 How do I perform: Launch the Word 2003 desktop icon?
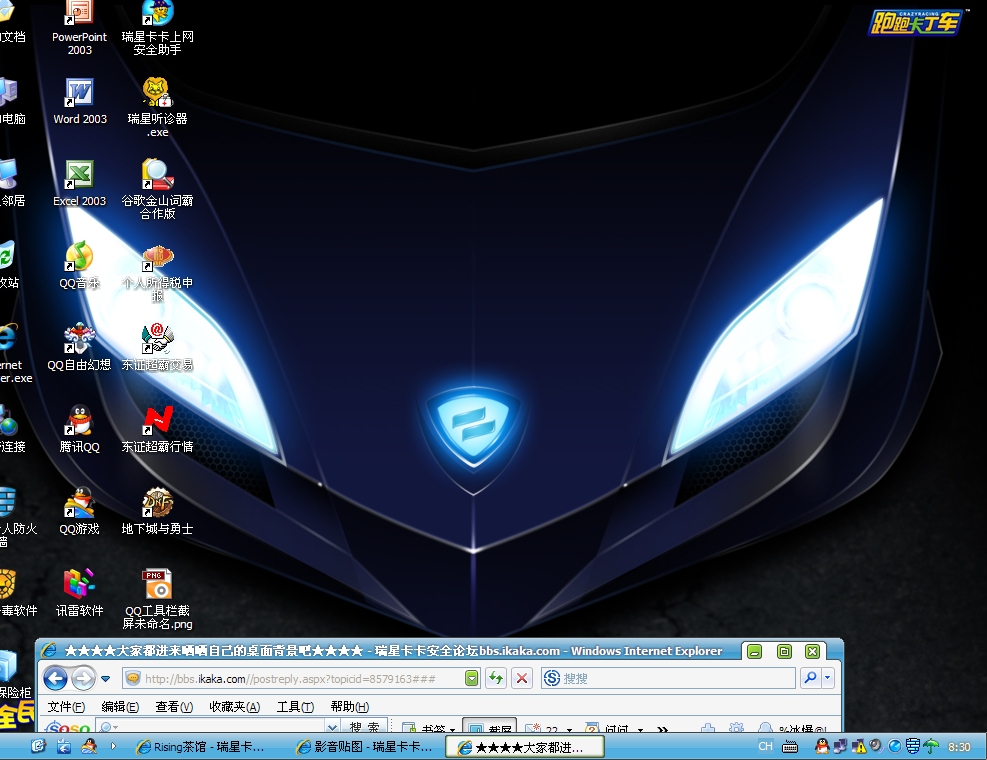click(x=79, y=93)
